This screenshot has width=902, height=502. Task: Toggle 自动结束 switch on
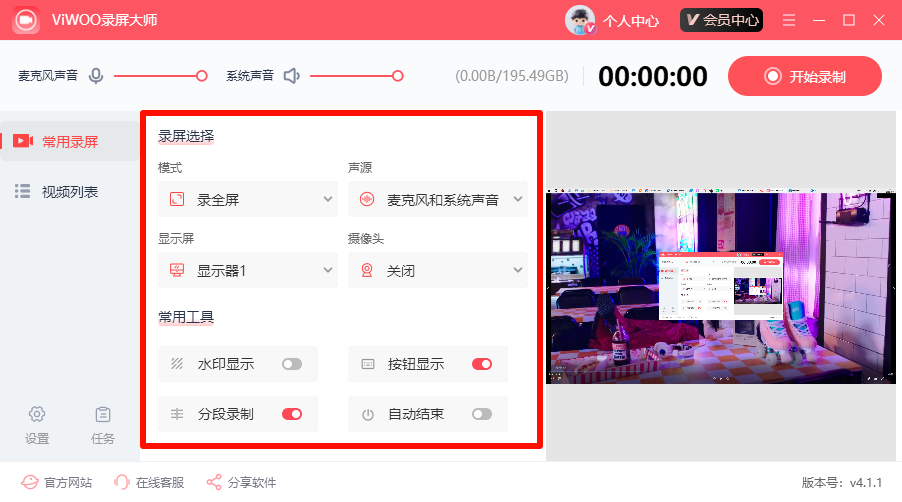point(482,414)
